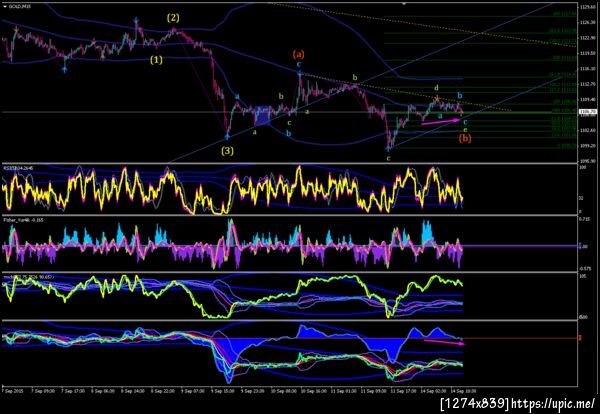Click orange arrow marker at chart's left start

click(16, 29)
